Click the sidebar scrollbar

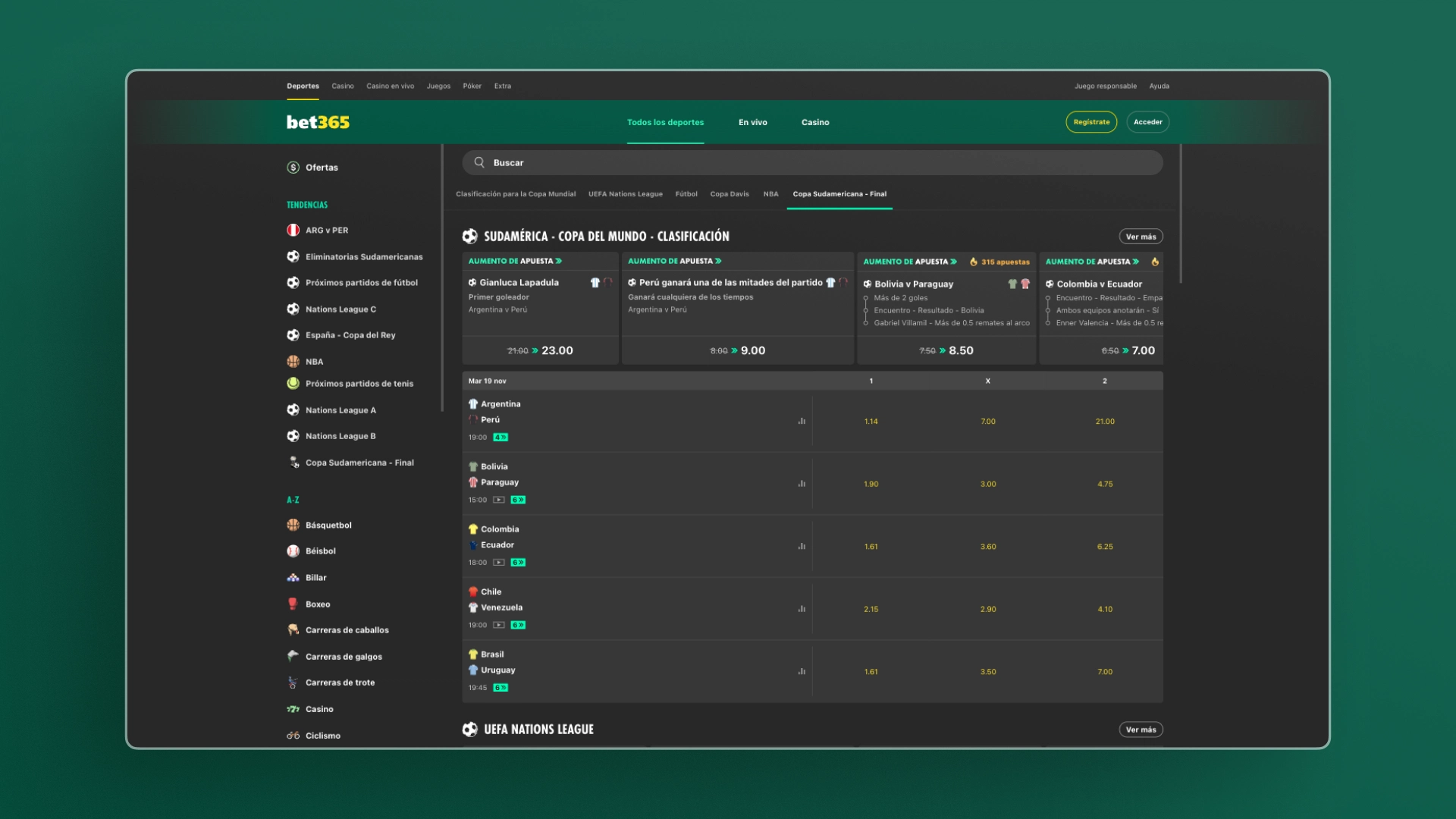coord(442,278)
